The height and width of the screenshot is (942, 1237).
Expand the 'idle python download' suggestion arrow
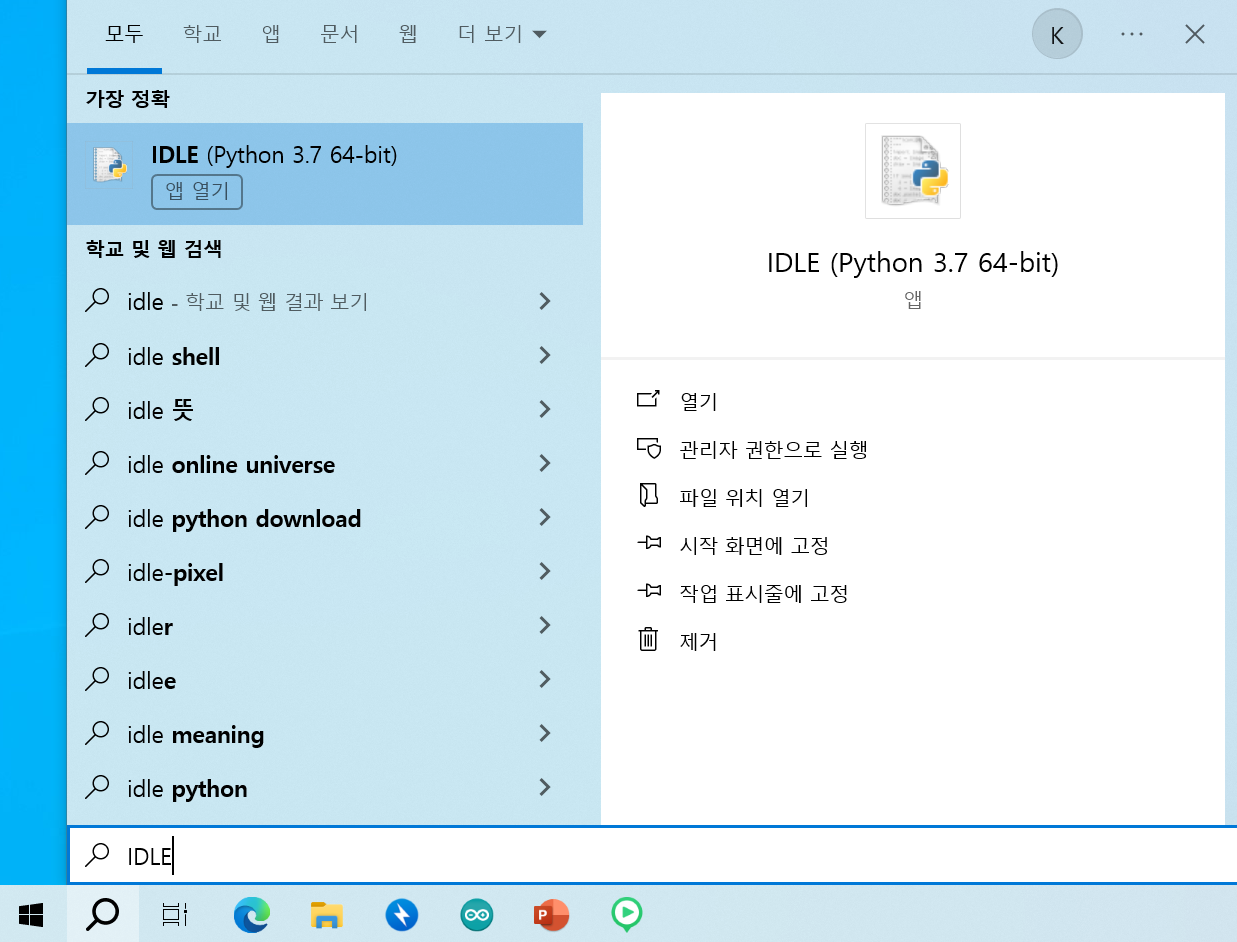[545, 517]
